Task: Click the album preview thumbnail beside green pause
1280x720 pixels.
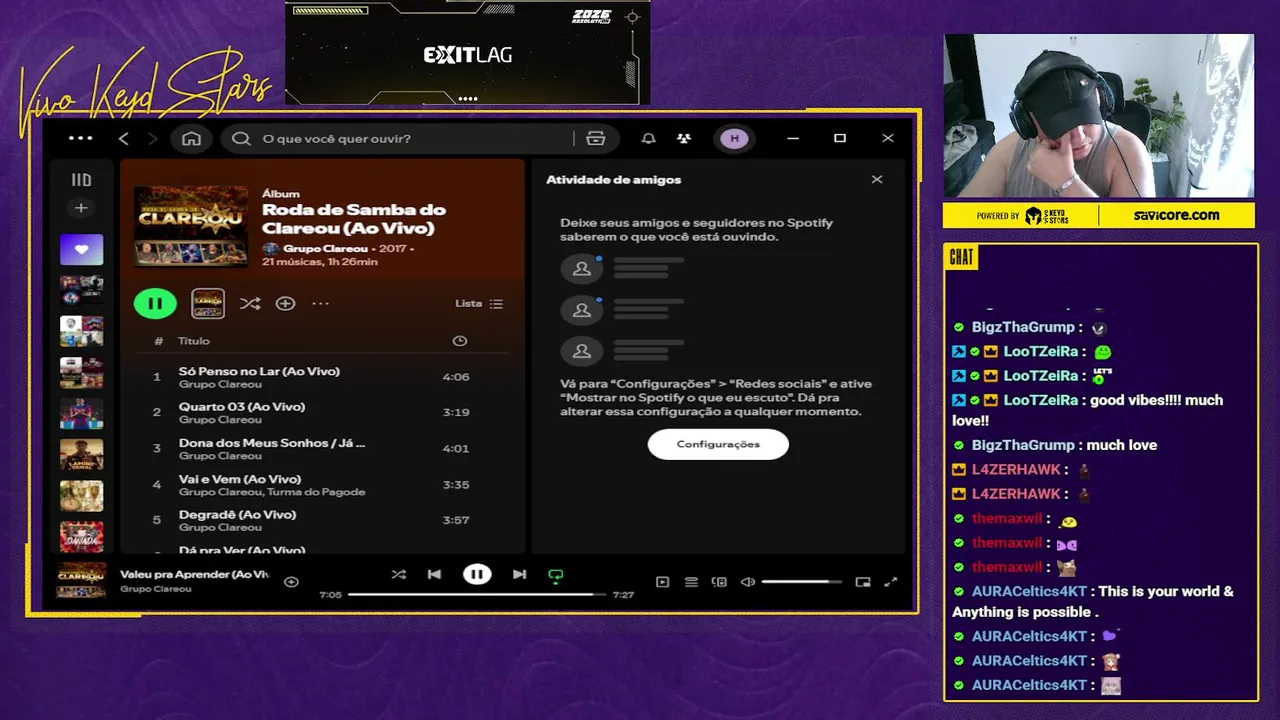Action: [x=208, y=303]
